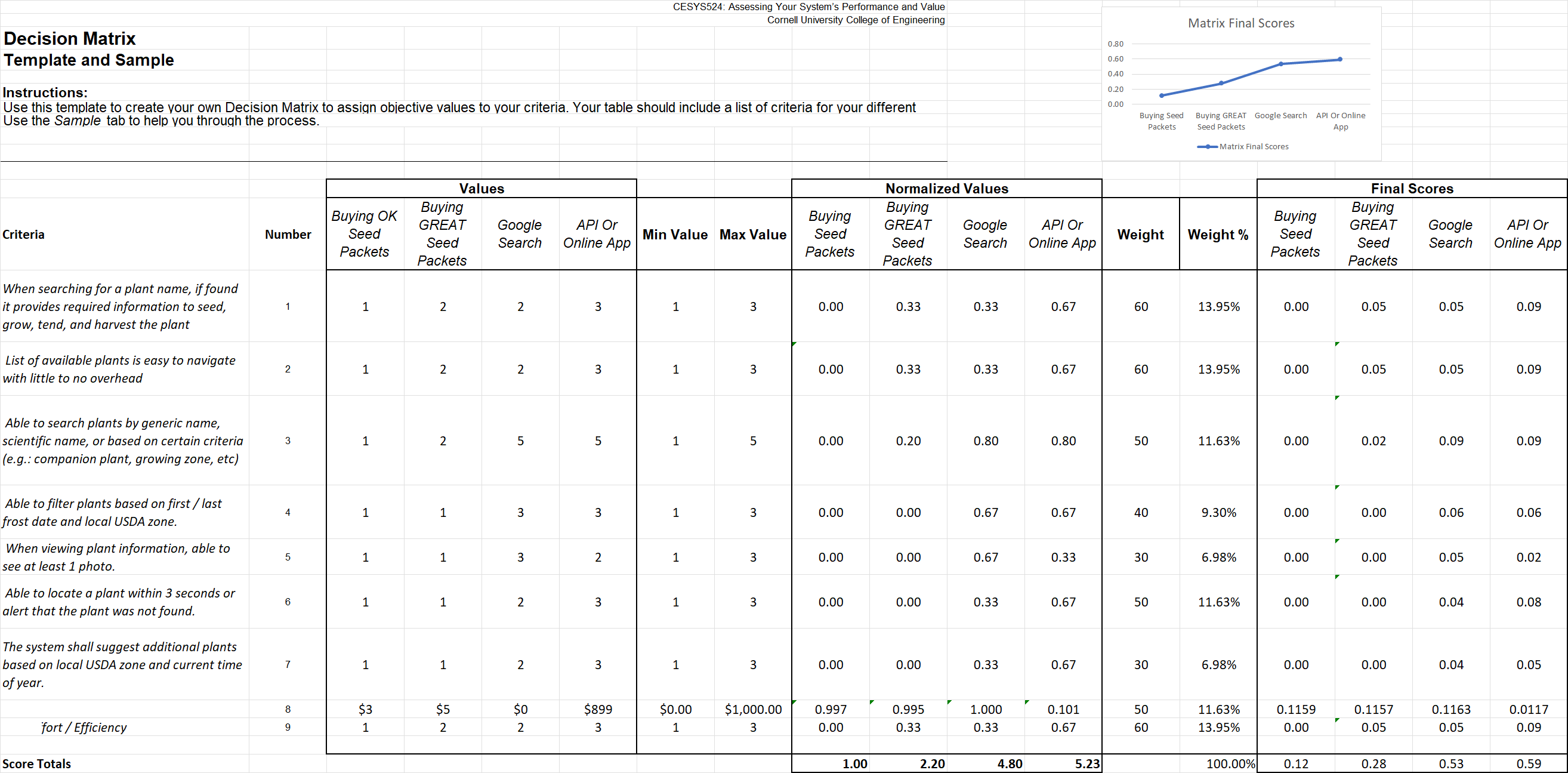The image size is (1568, 773).
Task: Click the Matrix Final Scores chart title
Action: coord(1240,23)
